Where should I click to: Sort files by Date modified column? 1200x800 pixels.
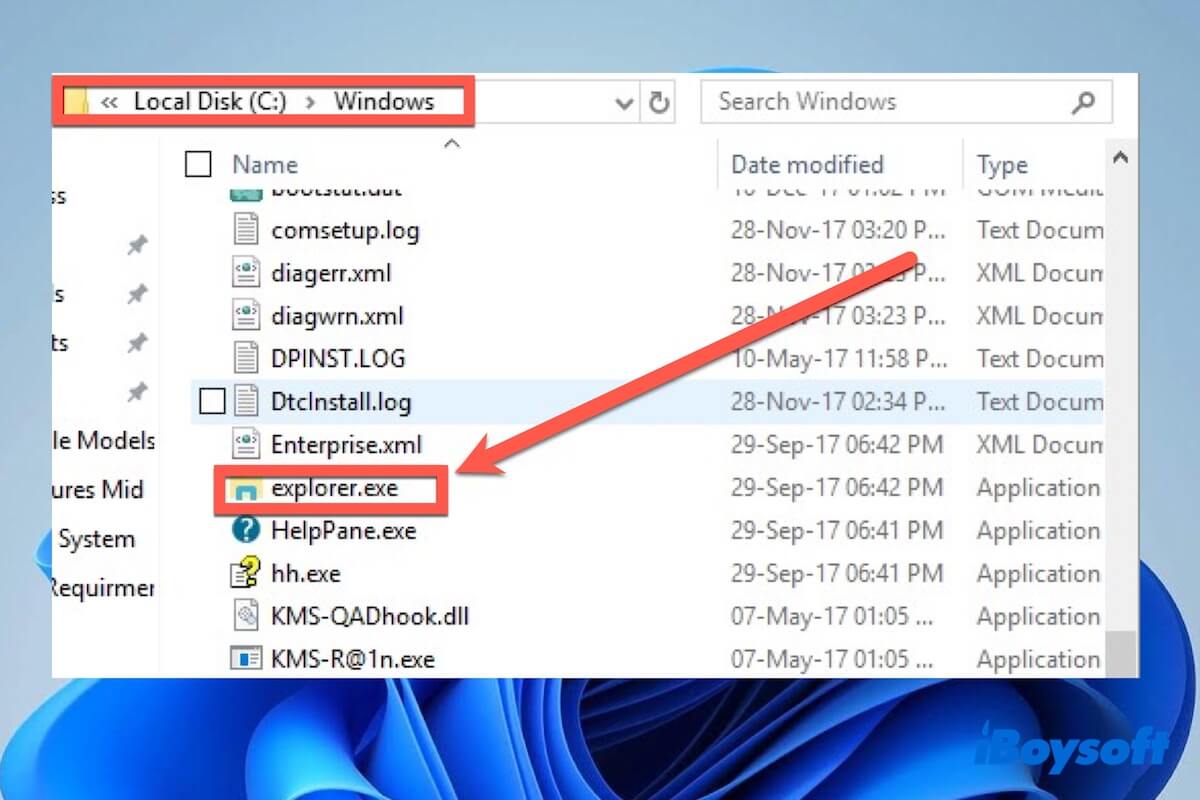pyautogui.click(x=808, y=165)
